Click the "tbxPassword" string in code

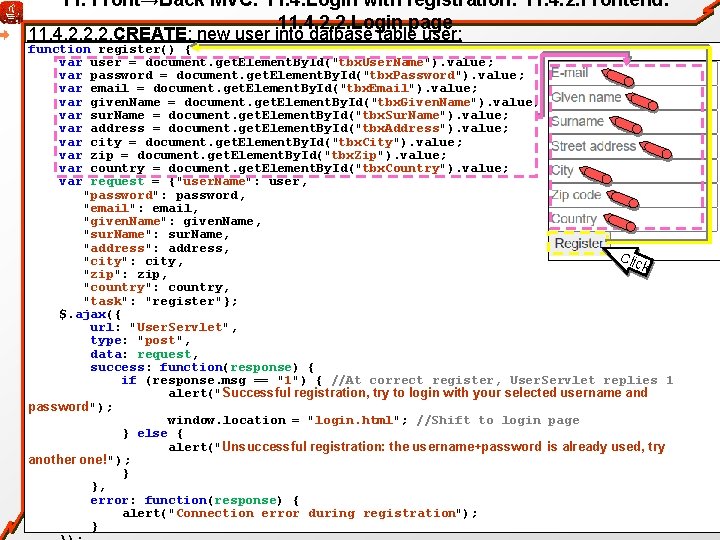coord(412,75)
